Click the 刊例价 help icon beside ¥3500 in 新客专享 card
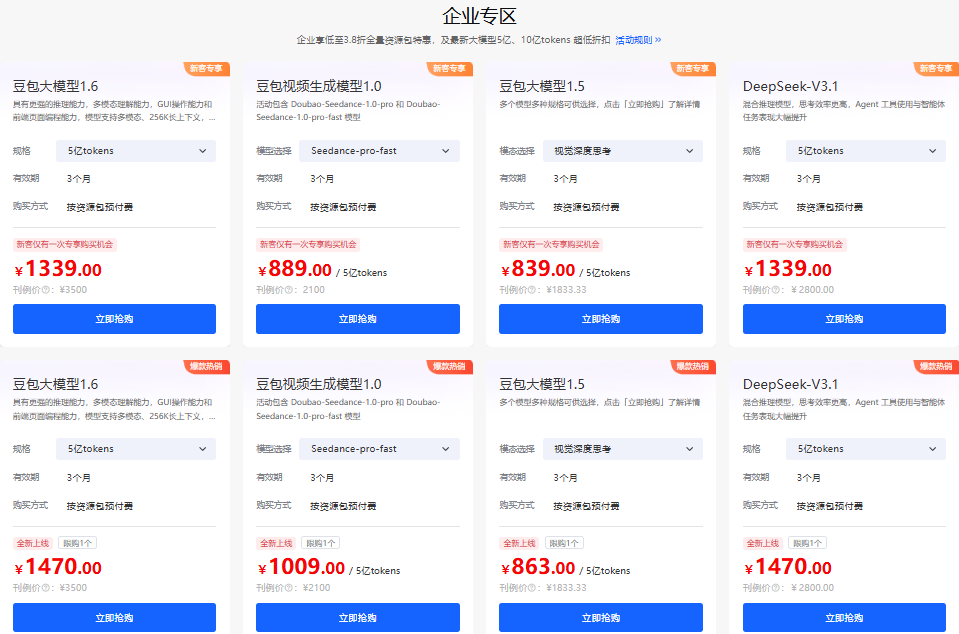Screen dimensions: 959x634 point(45,290)
